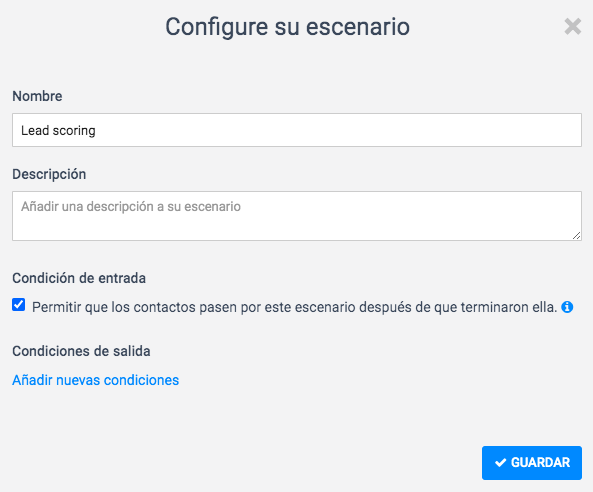Uncheck the contact re-entry checkbox

tap(19, 305)
